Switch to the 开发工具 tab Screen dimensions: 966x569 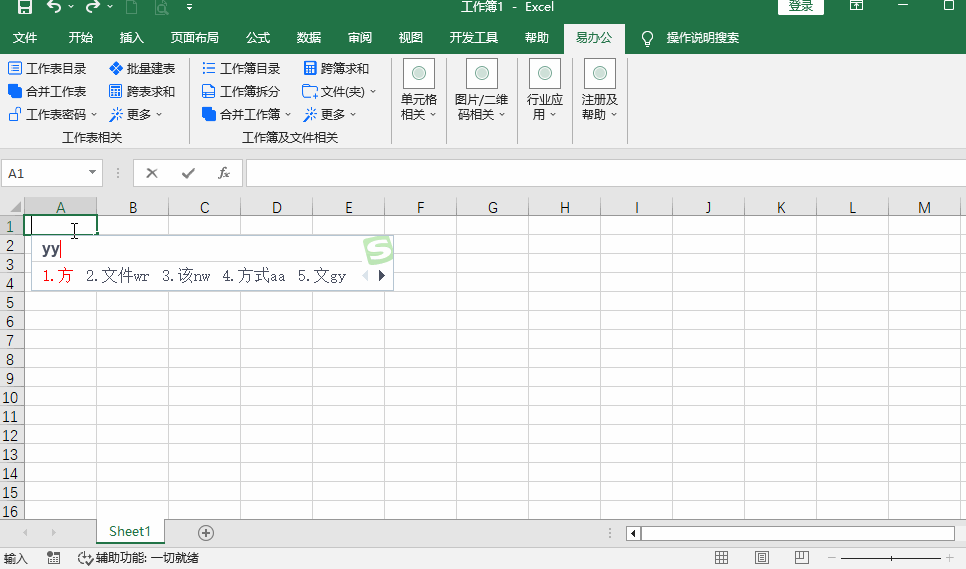tap(473, 38)
